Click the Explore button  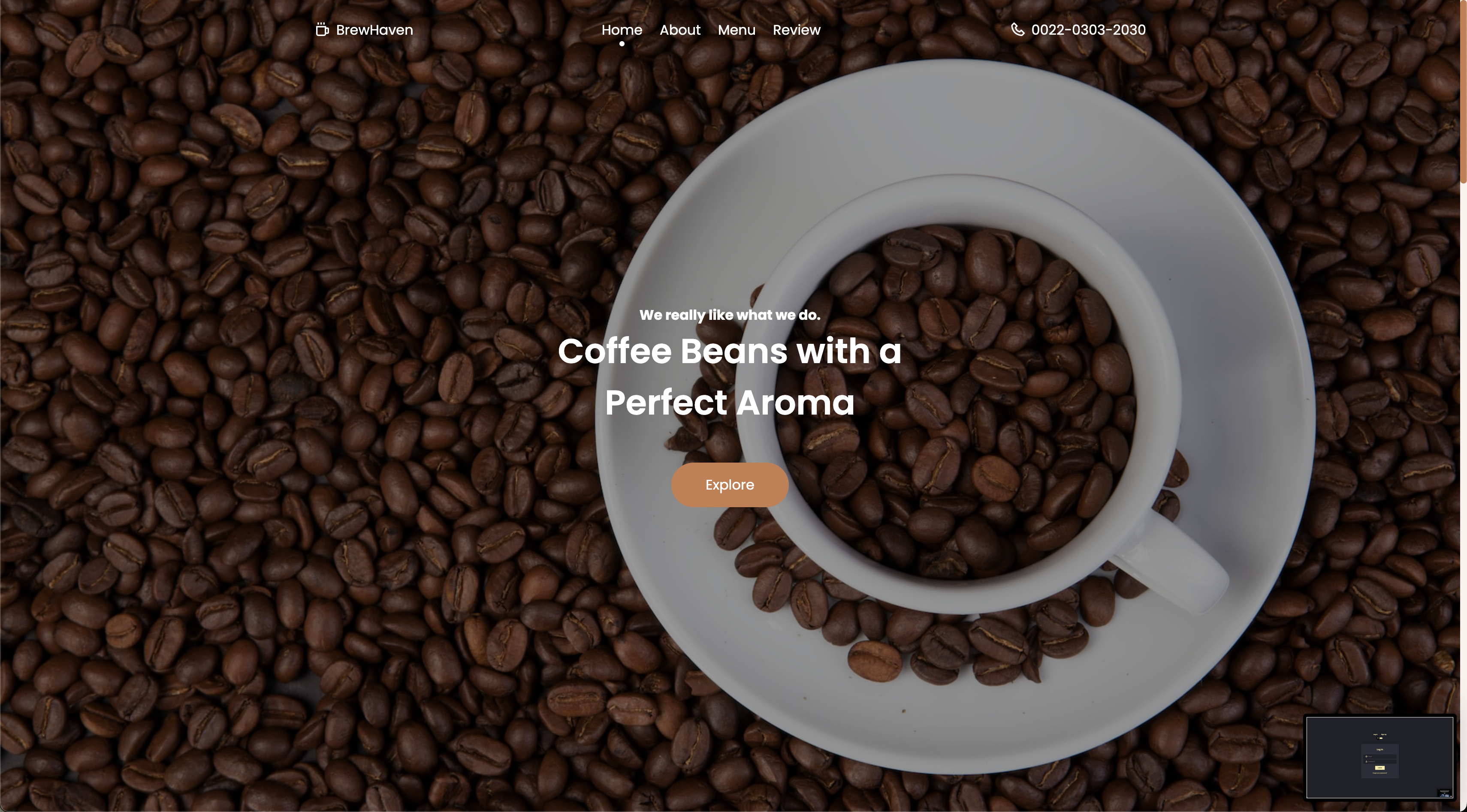pos(730,485)
